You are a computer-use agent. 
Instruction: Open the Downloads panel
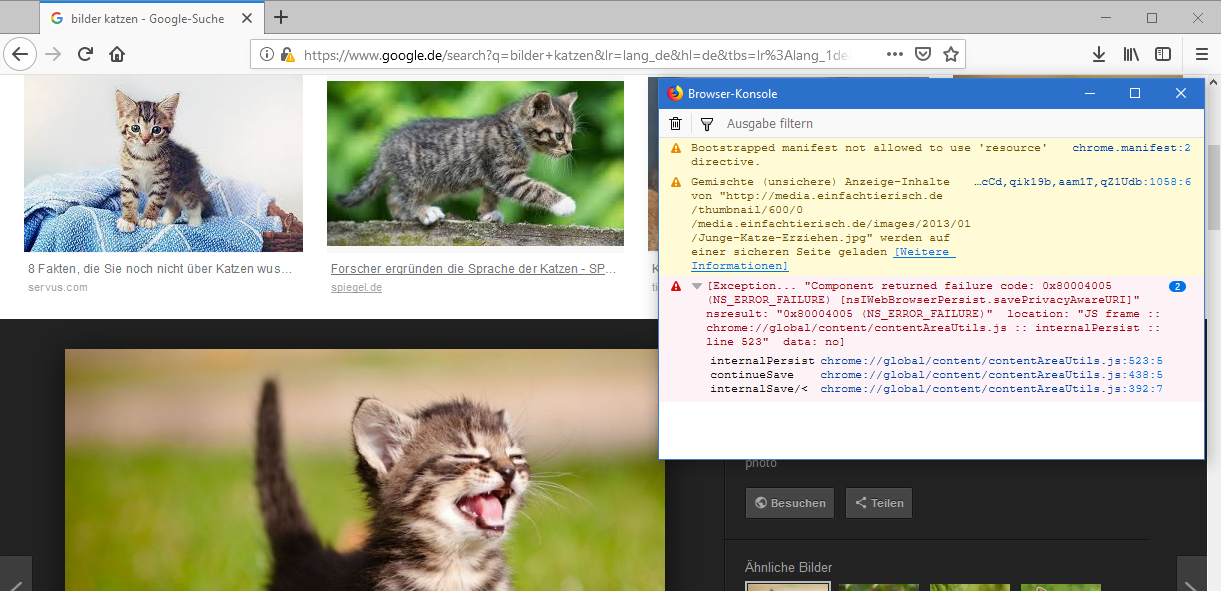[1099, 54]
